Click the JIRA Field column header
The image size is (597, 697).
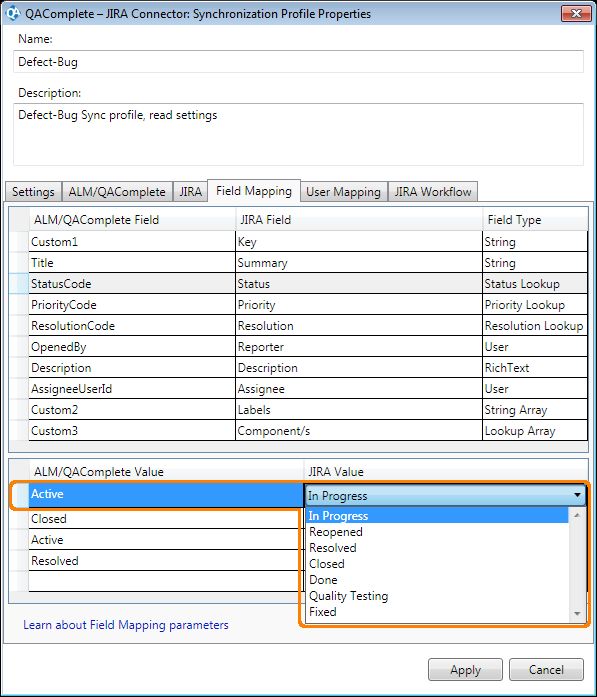[359, 220]
